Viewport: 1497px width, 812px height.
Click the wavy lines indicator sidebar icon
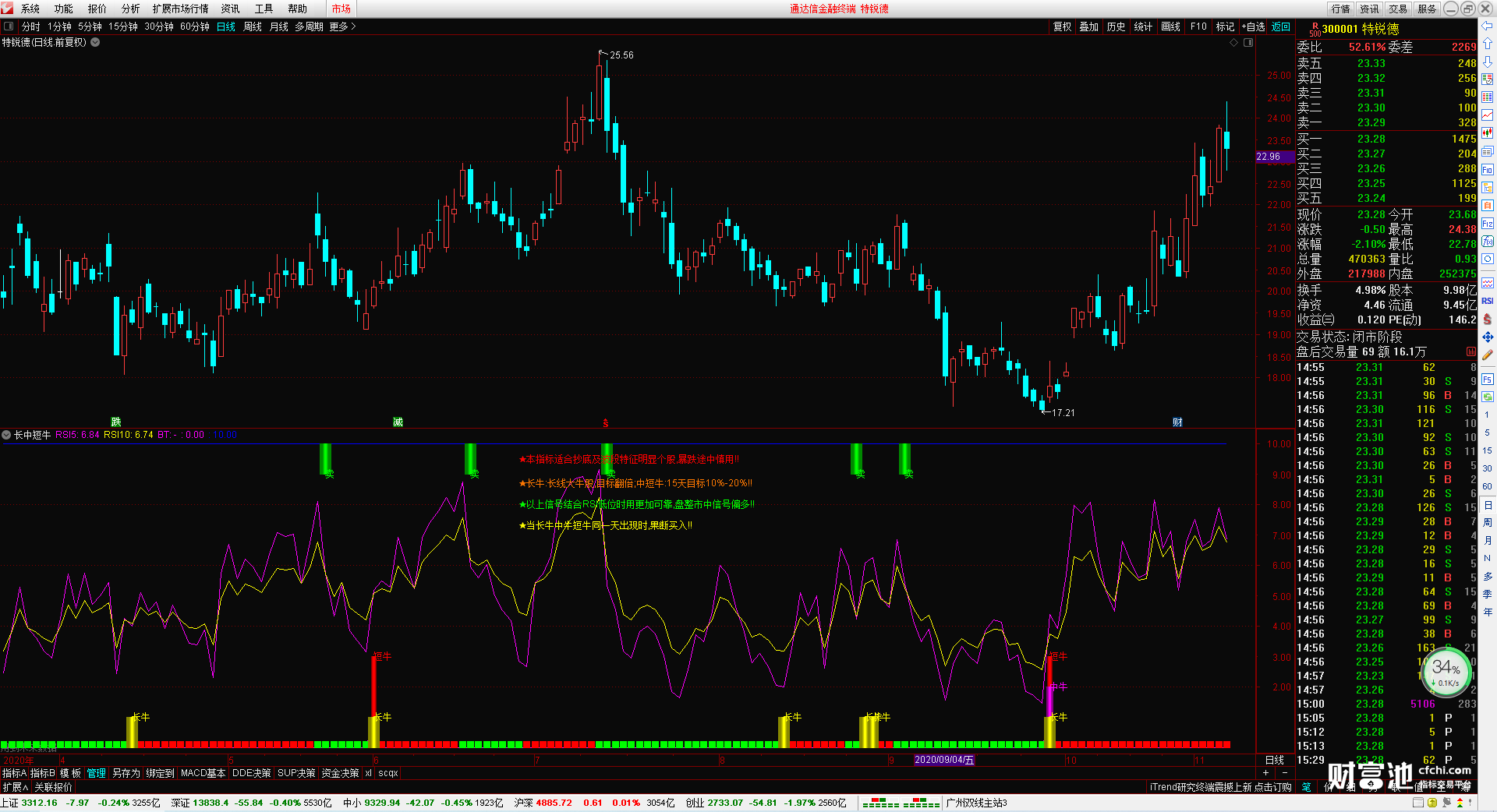tap(1488, 283)
